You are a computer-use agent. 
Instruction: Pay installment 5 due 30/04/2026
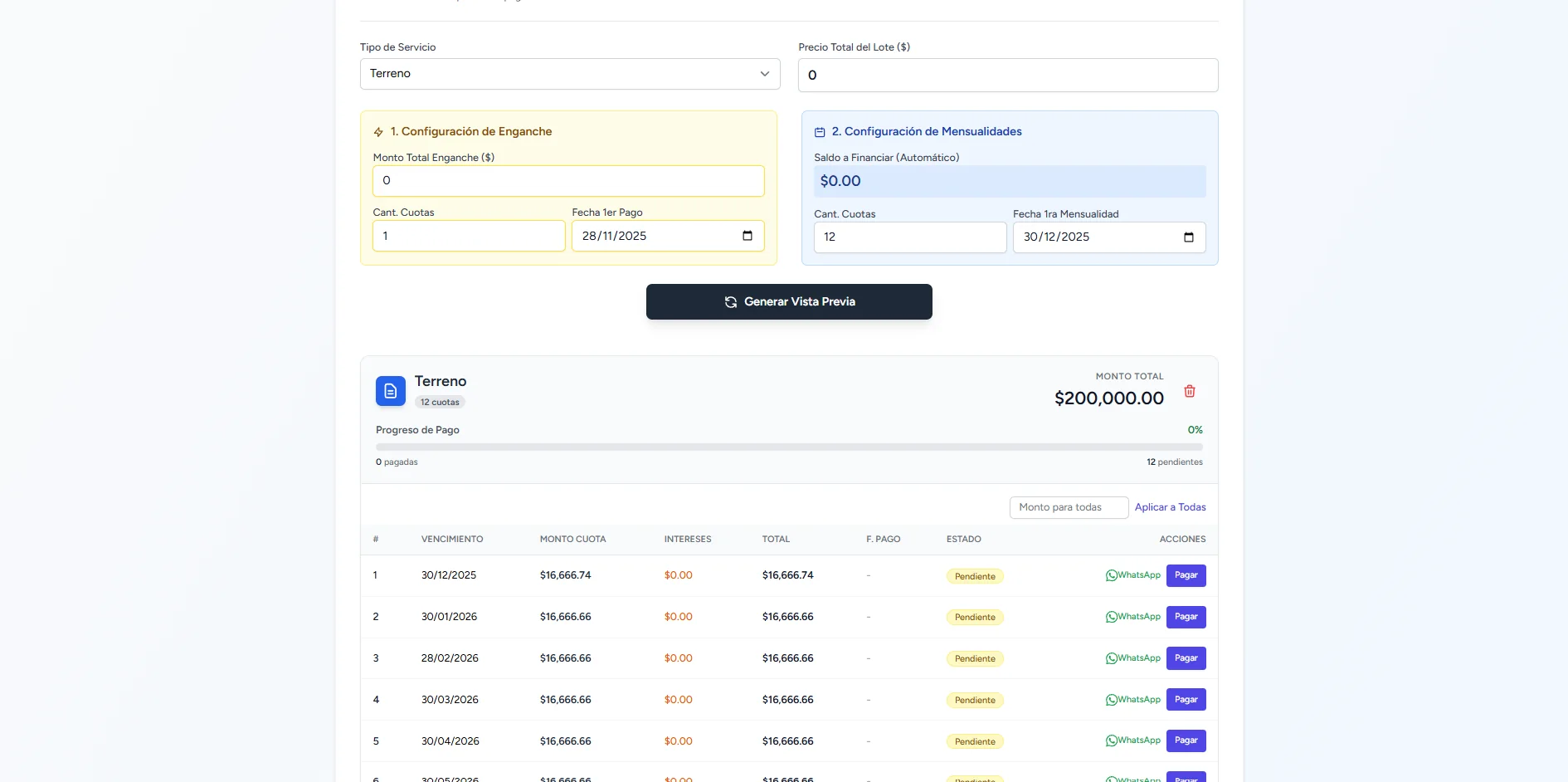coord(1186,740)
